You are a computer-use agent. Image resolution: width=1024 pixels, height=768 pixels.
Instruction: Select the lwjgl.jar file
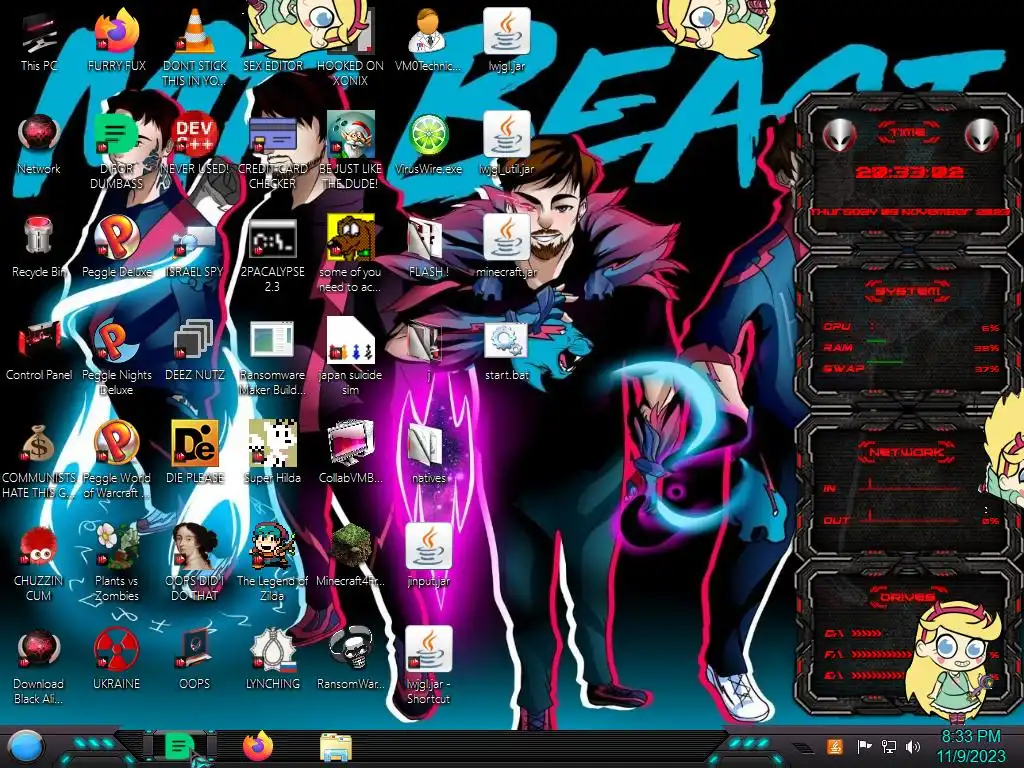506,31
